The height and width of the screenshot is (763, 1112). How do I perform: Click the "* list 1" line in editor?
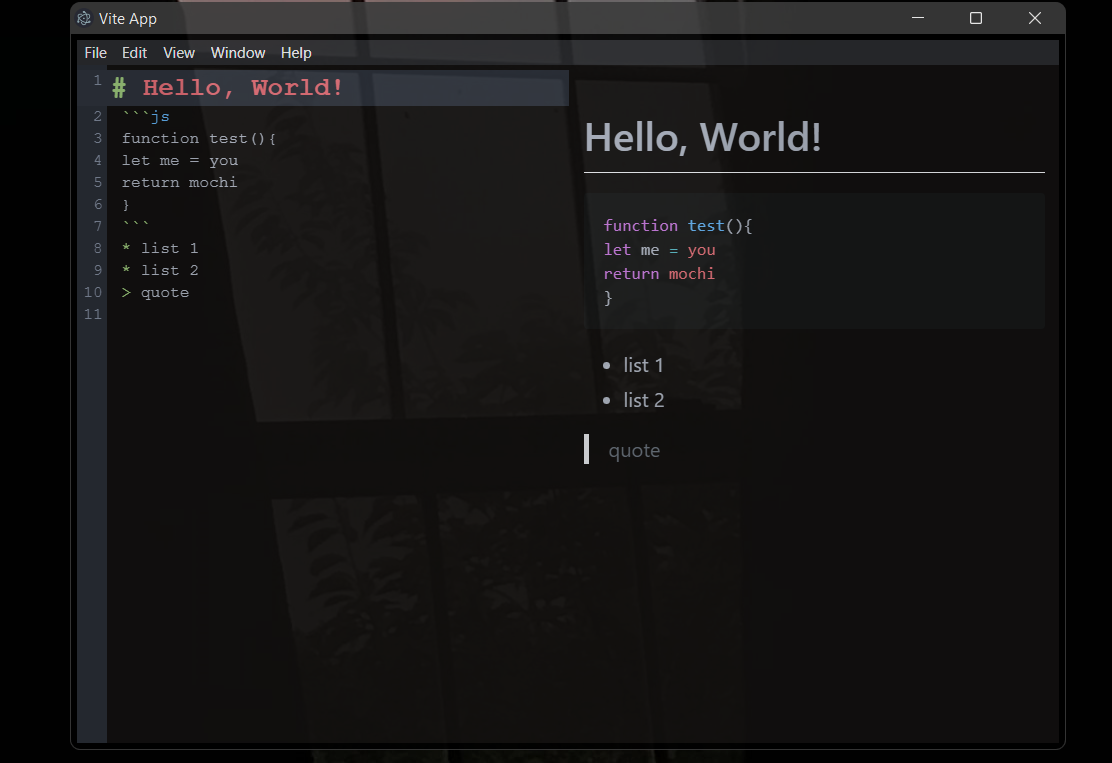160,247
